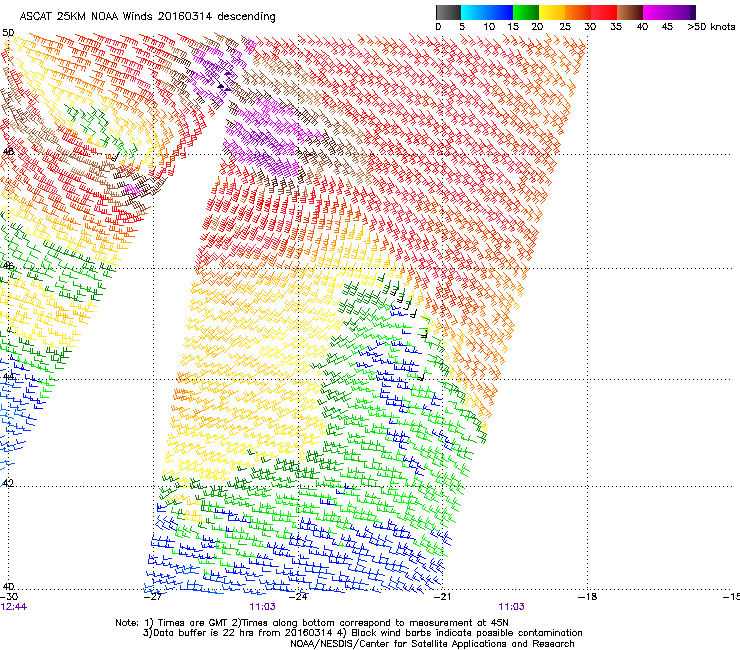Click the '-21' longitude axis label
Viewport: 740px width, 650px height.
click(x=442, y=597)
